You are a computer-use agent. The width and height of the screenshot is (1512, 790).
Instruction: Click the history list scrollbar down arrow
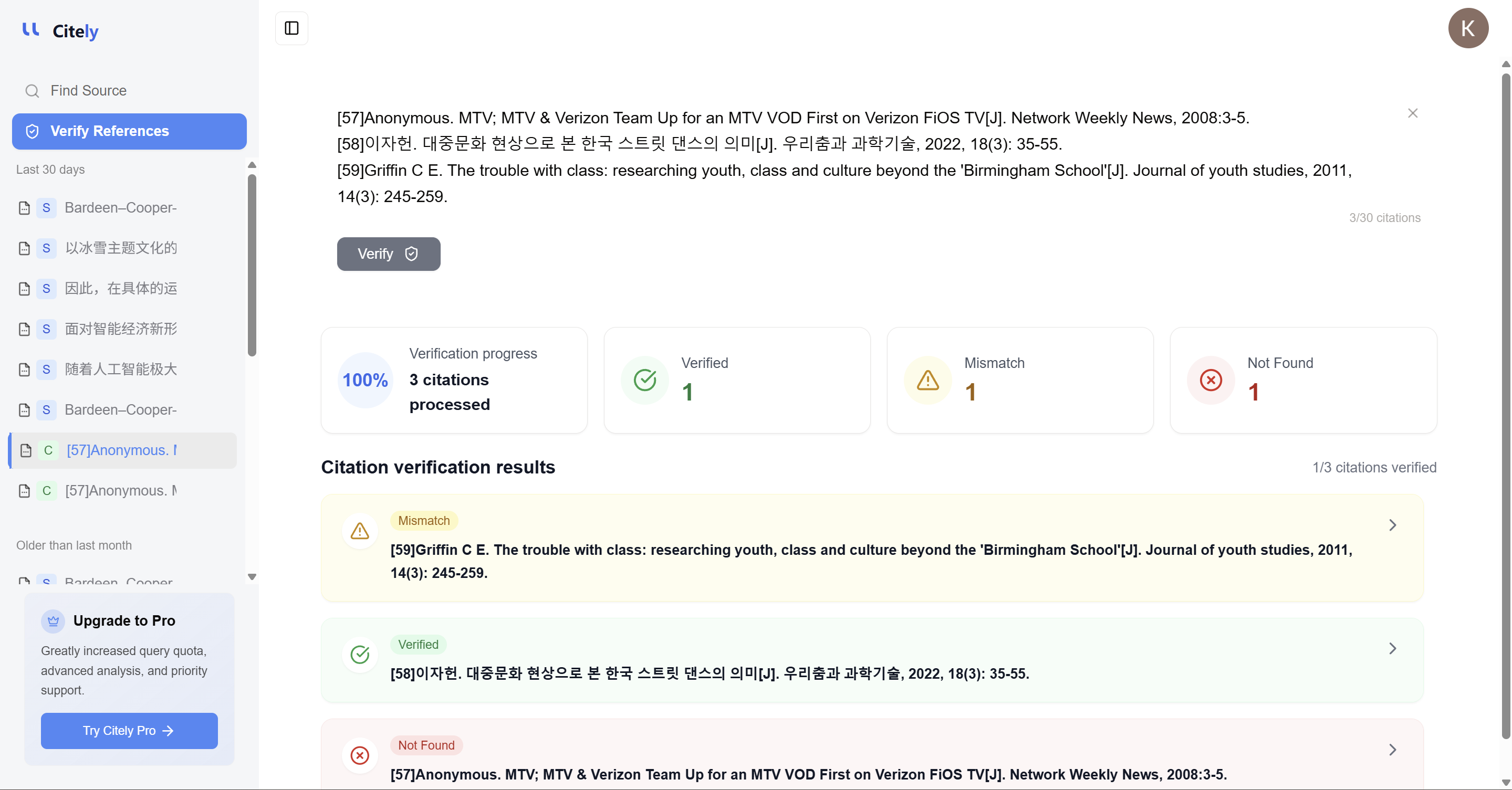coord(252,576)
